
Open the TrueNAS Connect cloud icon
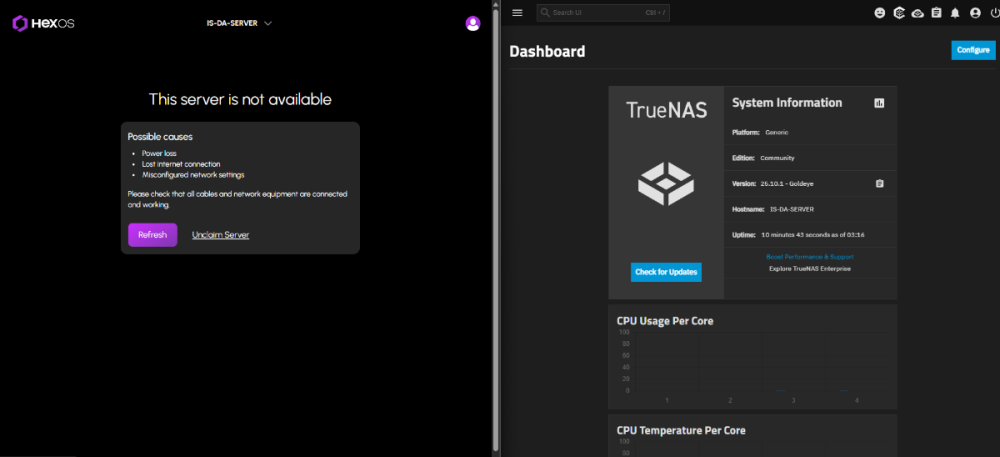point(918,13)
